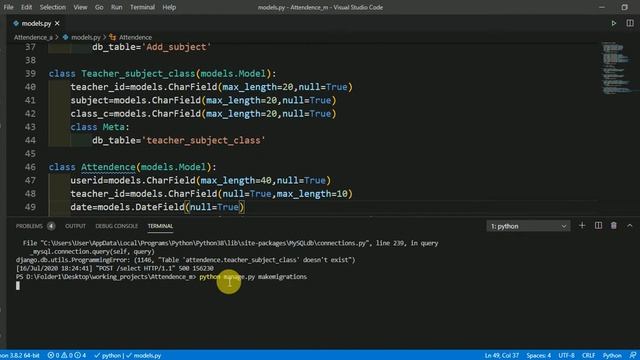Click 'teacher_subject_class' string on line 44
This screenshot has height=360, width=640.
(x=203, y=140)
